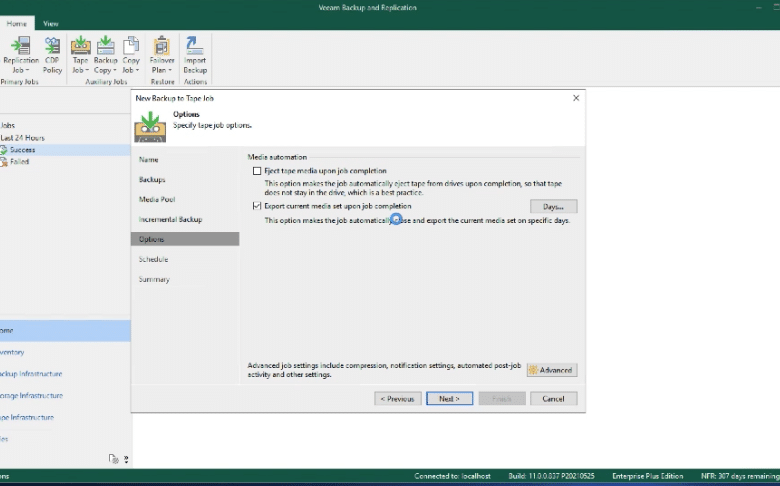780x486 pixels.
Task: Click the Tape Job ribbon icon
Action: click(80, 45)
